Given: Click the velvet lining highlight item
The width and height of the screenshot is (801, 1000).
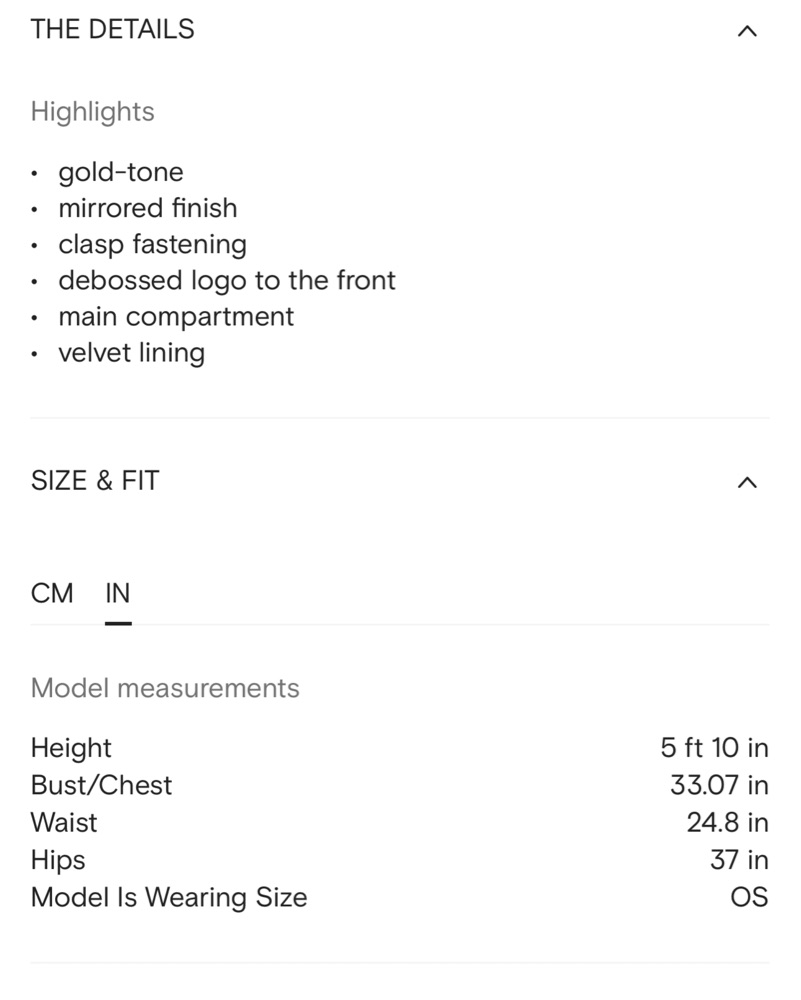Looking at the screenshot, I should pyautogui.click(x=131, y=353).
